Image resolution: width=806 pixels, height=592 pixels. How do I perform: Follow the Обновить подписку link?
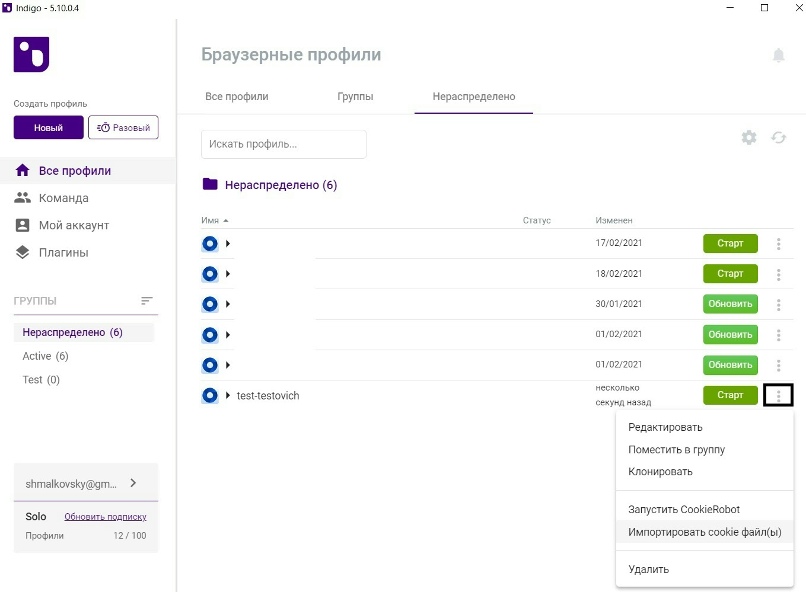(x=105, y=517)
